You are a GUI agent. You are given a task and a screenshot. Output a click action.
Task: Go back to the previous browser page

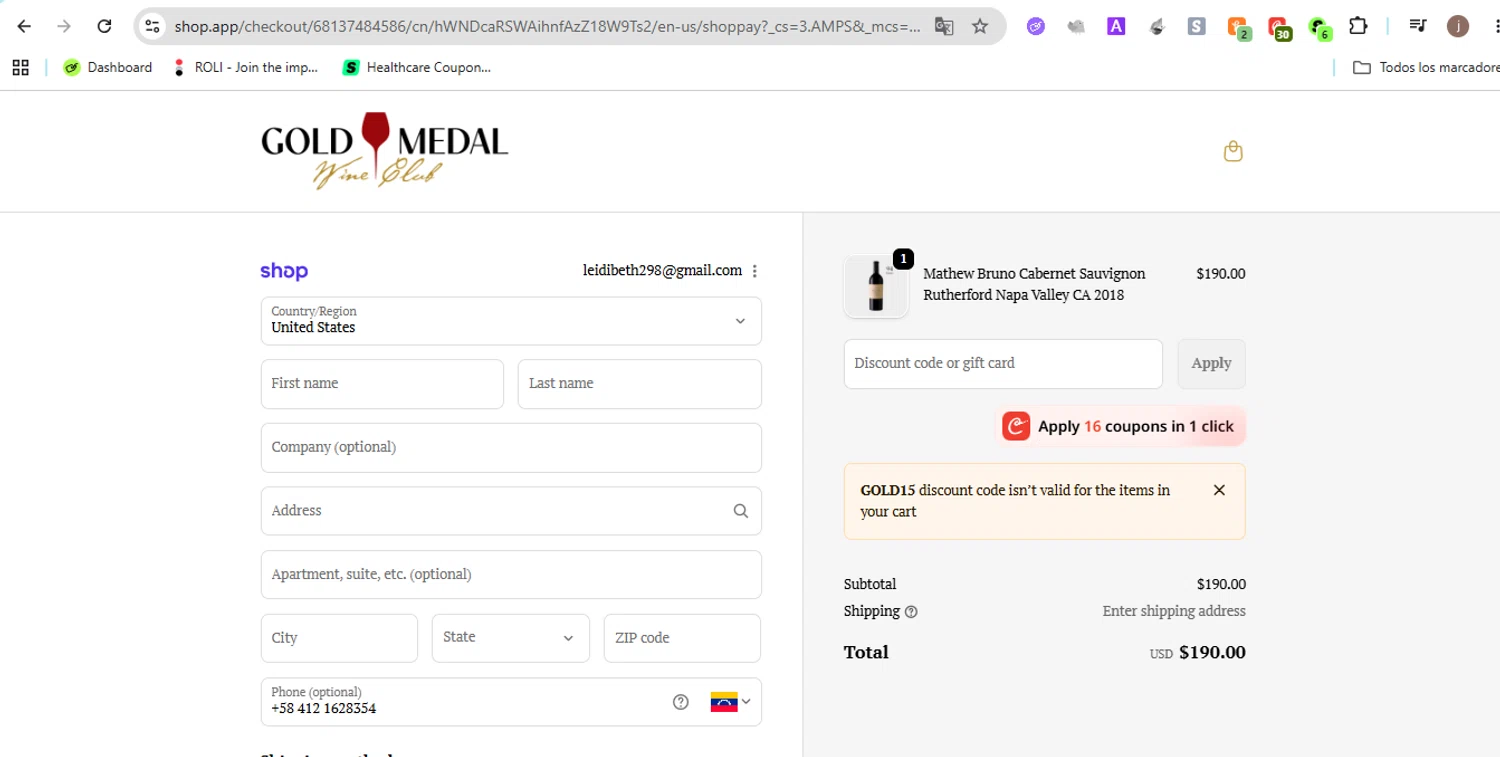(x=24, y=26)
